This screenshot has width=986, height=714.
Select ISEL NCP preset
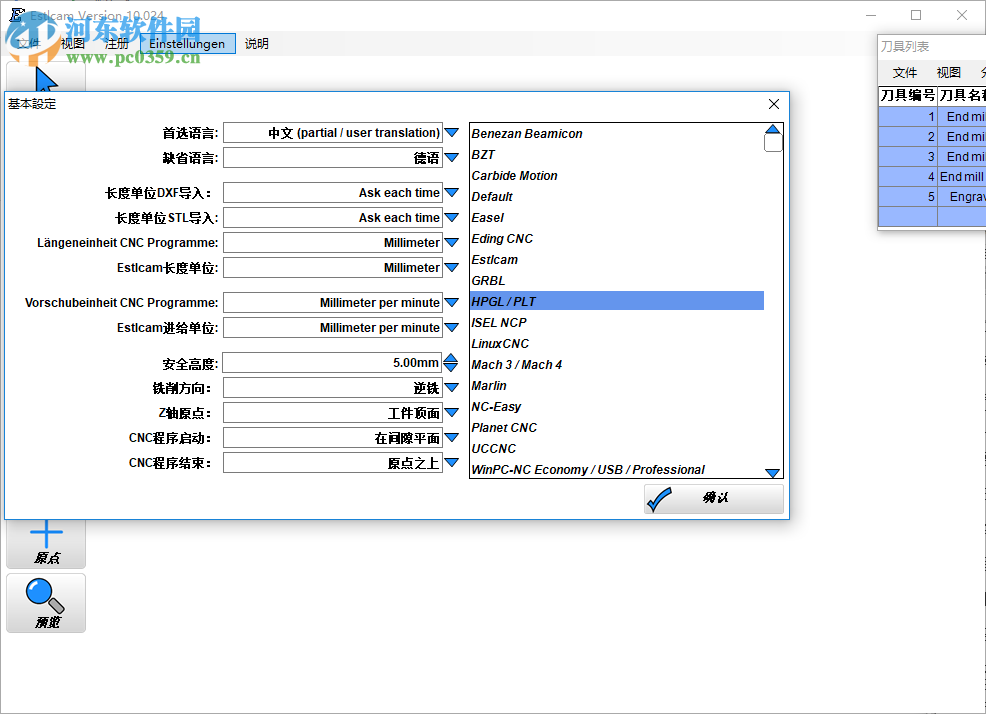(x=617, y=322)
